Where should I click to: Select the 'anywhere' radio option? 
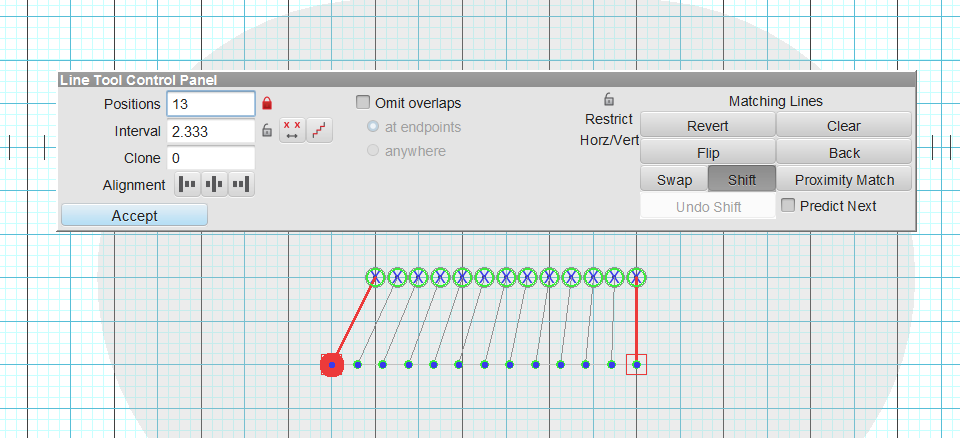point(372,151)
